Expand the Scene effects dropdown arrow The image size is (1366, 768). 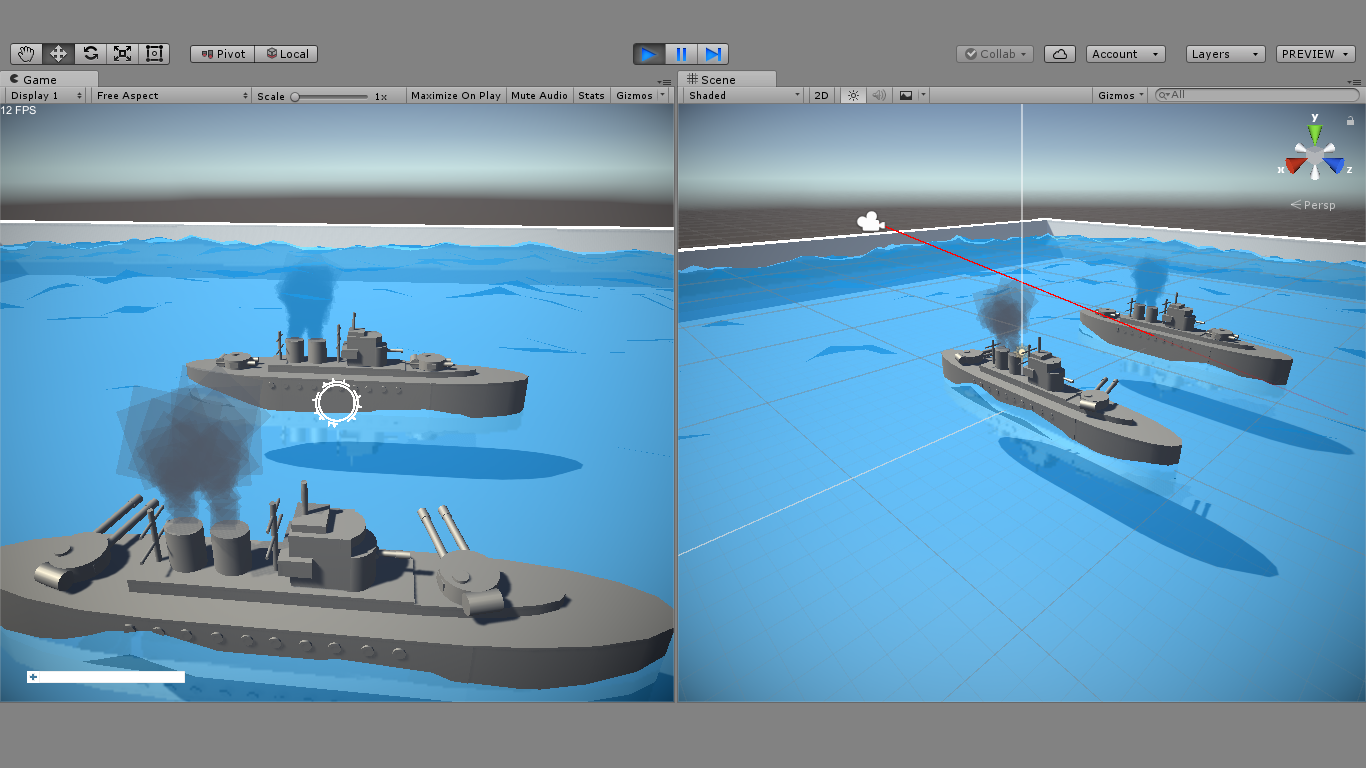point(924,96)
